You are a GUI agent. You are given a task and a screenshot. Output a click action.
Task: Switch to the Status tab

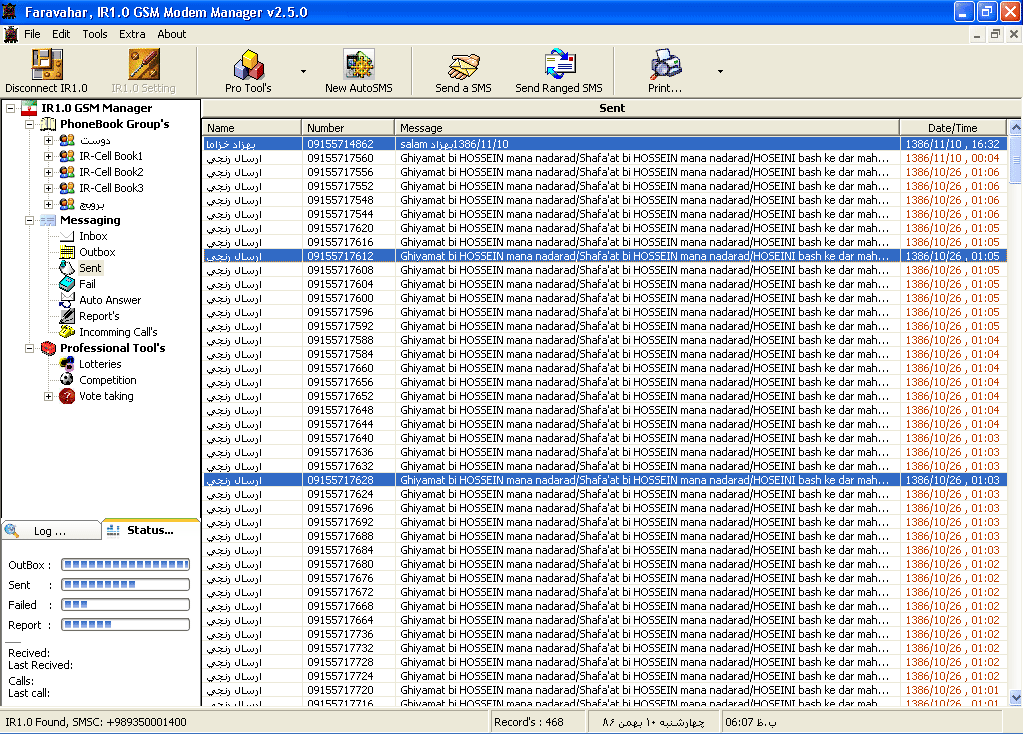coord(150,530)
